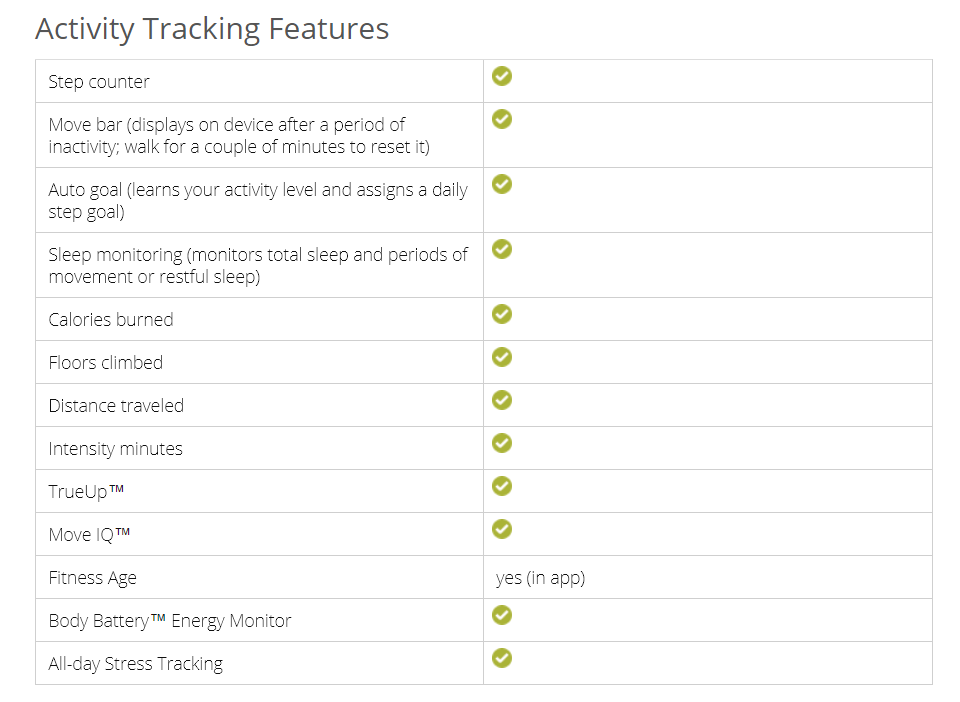Click the Body Battery checkmark icon
Viewport: 960px width, 702px height.
tap(502, 615)
